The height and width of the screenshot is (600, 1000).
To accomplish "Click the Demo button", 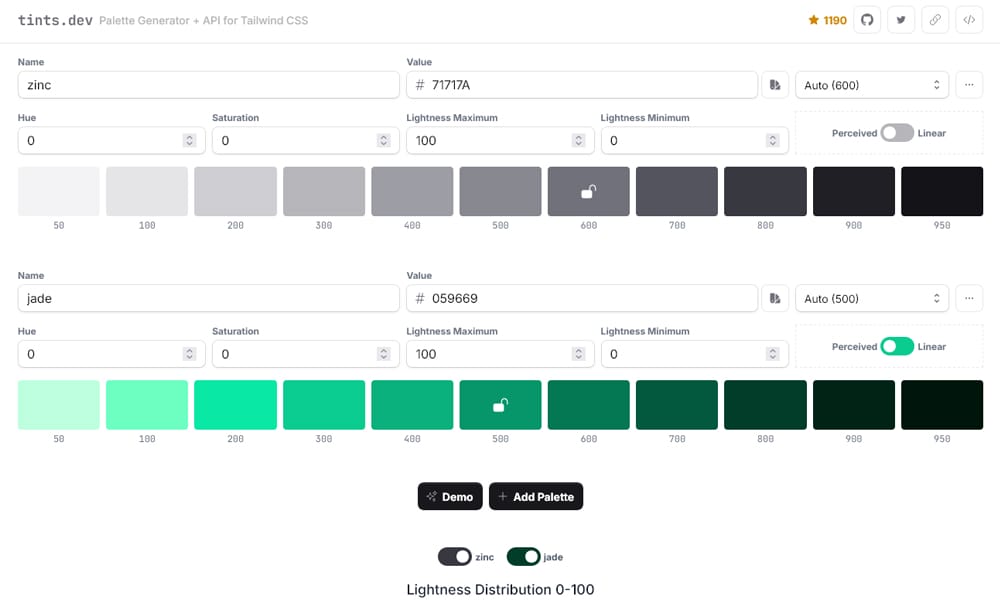I will tap(450, 496).
